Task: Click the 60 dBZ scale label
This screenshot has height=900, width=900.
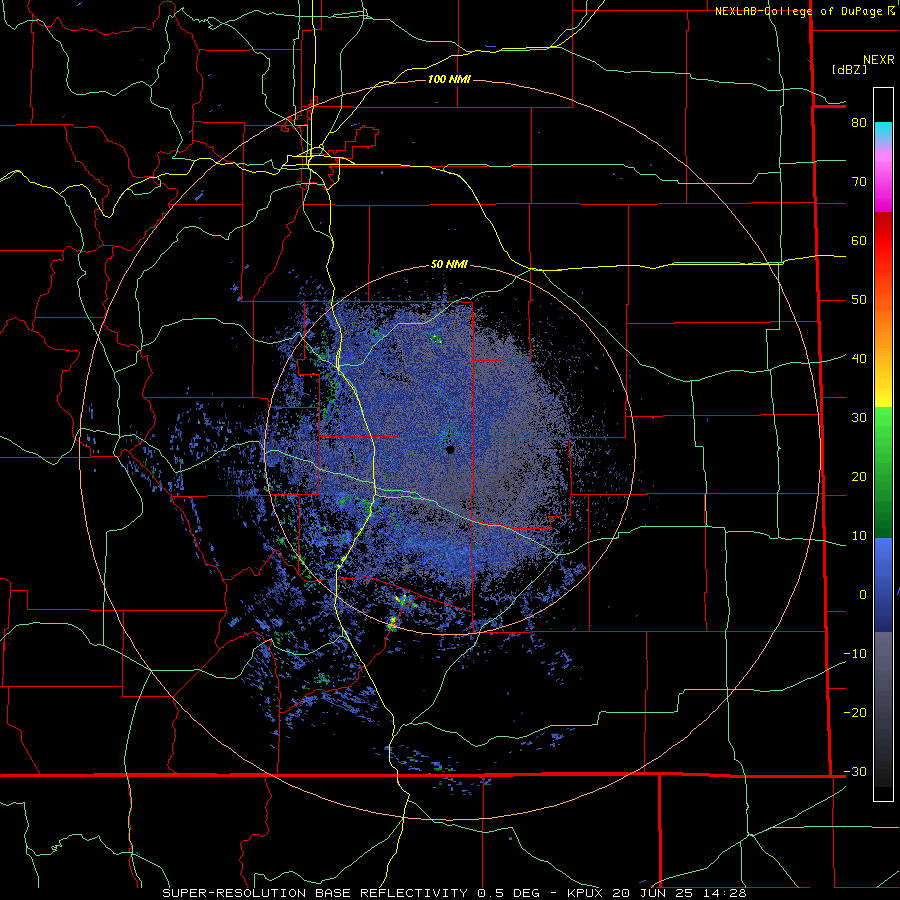Action: click(859, 240)
